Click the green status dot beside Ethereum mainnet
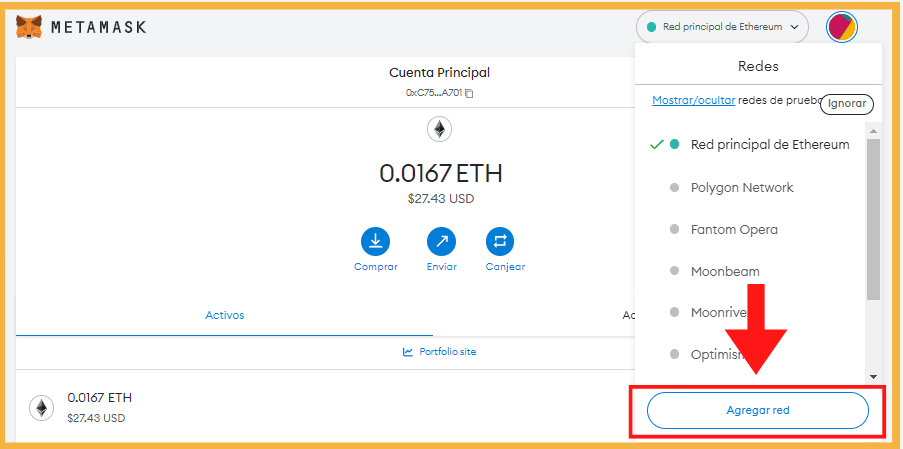The width and height of the screenshot is (903, 449). (674, 144)
